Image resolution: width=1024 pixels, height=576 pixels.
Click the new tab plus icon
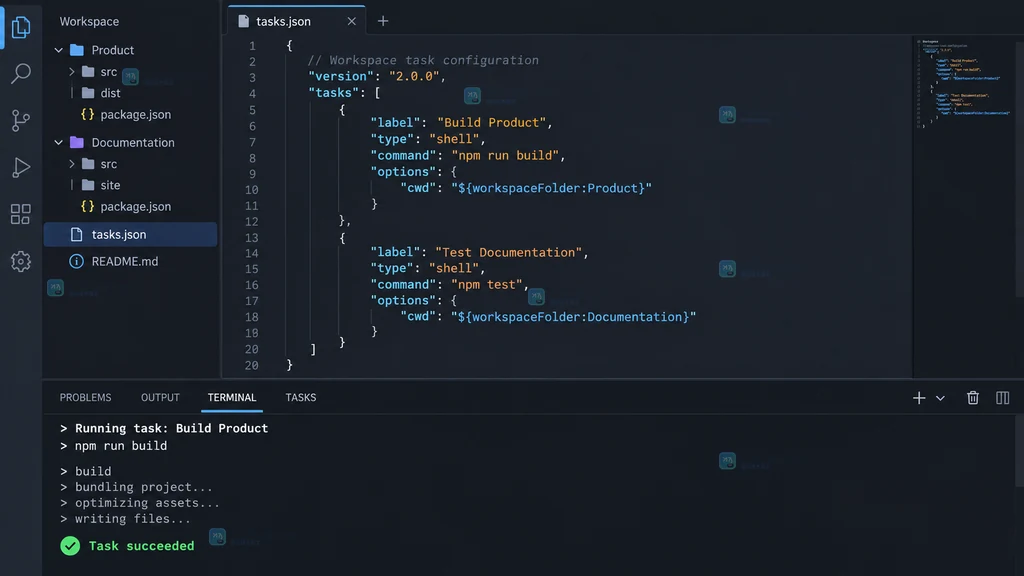coord(383,21)
